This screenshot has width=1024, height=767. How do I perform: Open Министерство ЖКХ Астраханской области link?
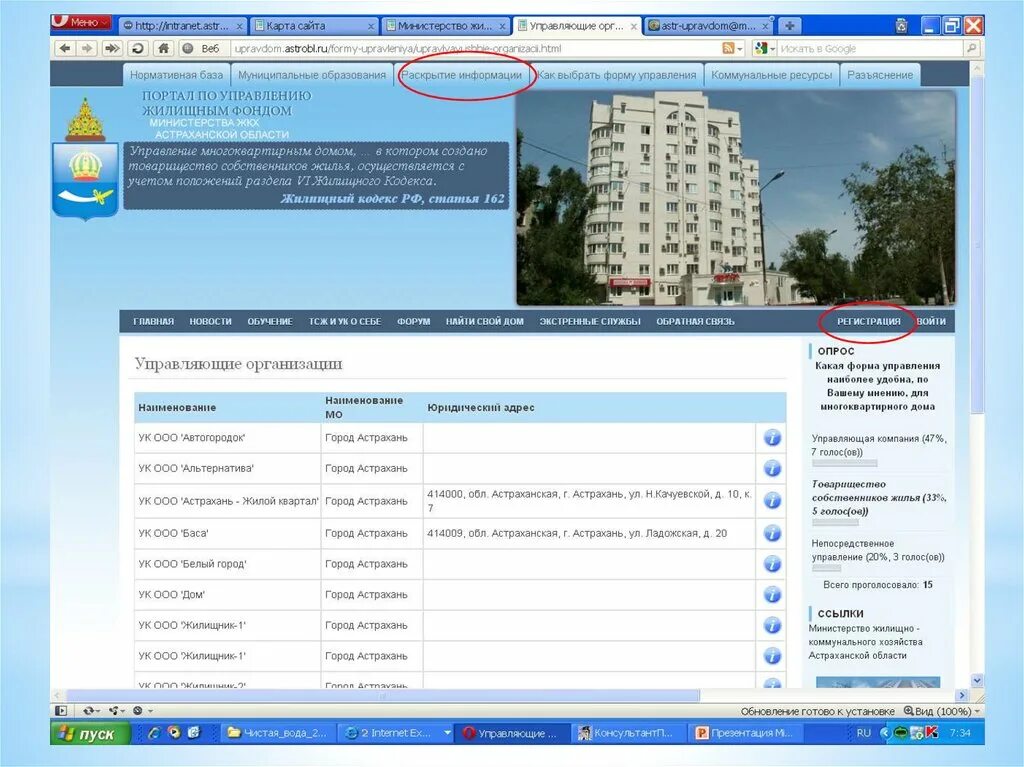[865, 642]
